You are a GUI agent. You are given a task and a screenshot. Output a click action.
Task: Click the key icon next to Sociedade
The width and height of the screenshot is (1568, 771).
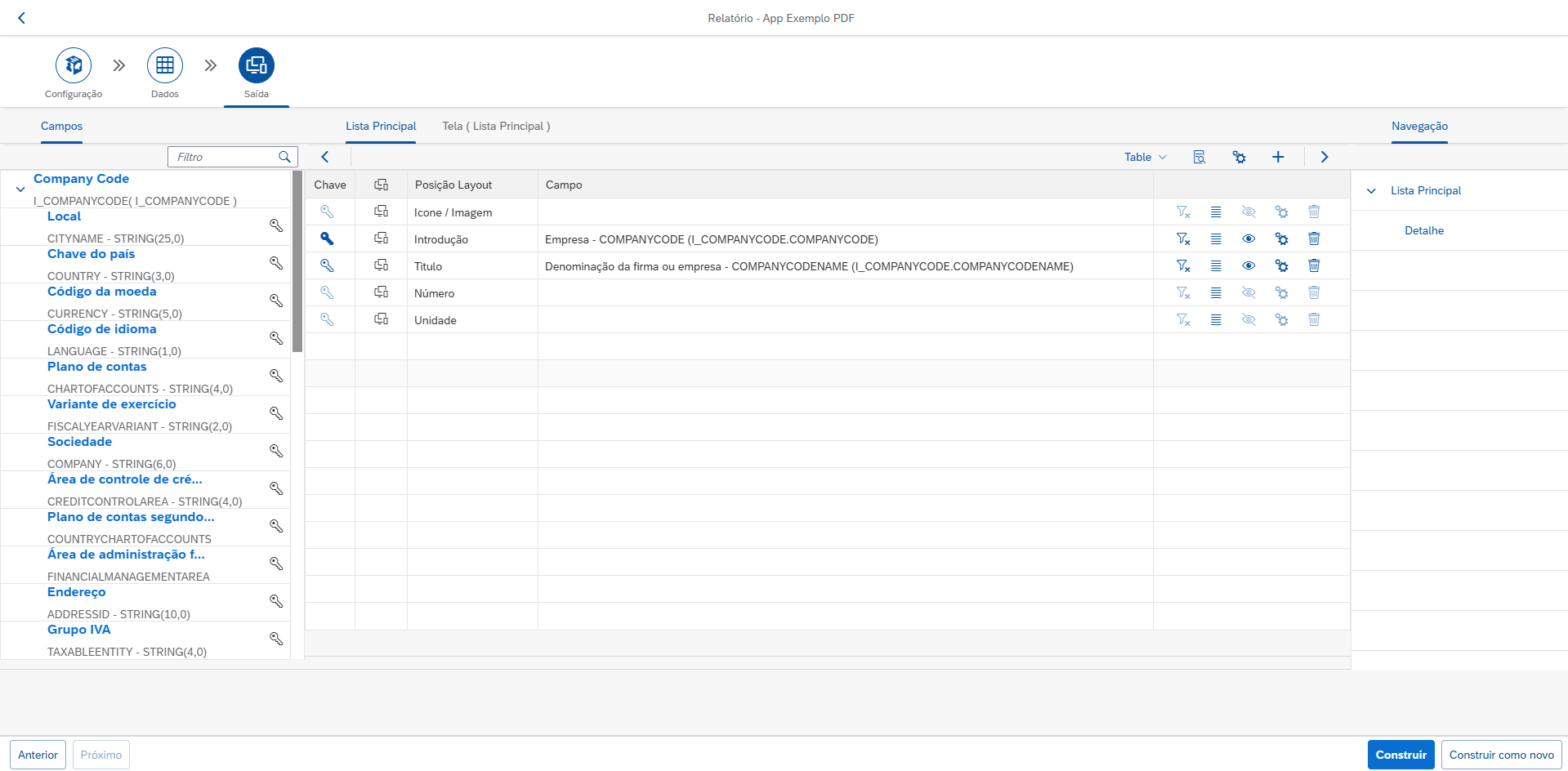click(276, 451)
